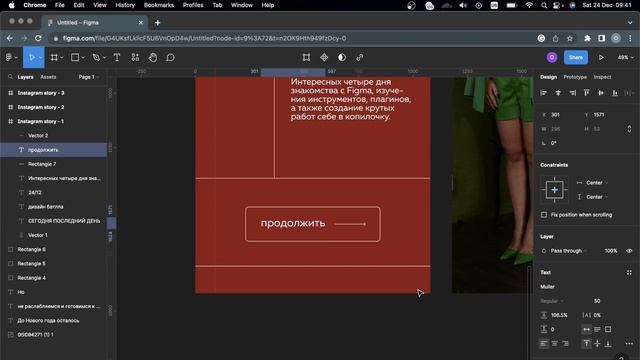The height and width of the screenshot is (360, 640).
Task: Click the Align horizontal centers icon
Action: pos(558,93)
